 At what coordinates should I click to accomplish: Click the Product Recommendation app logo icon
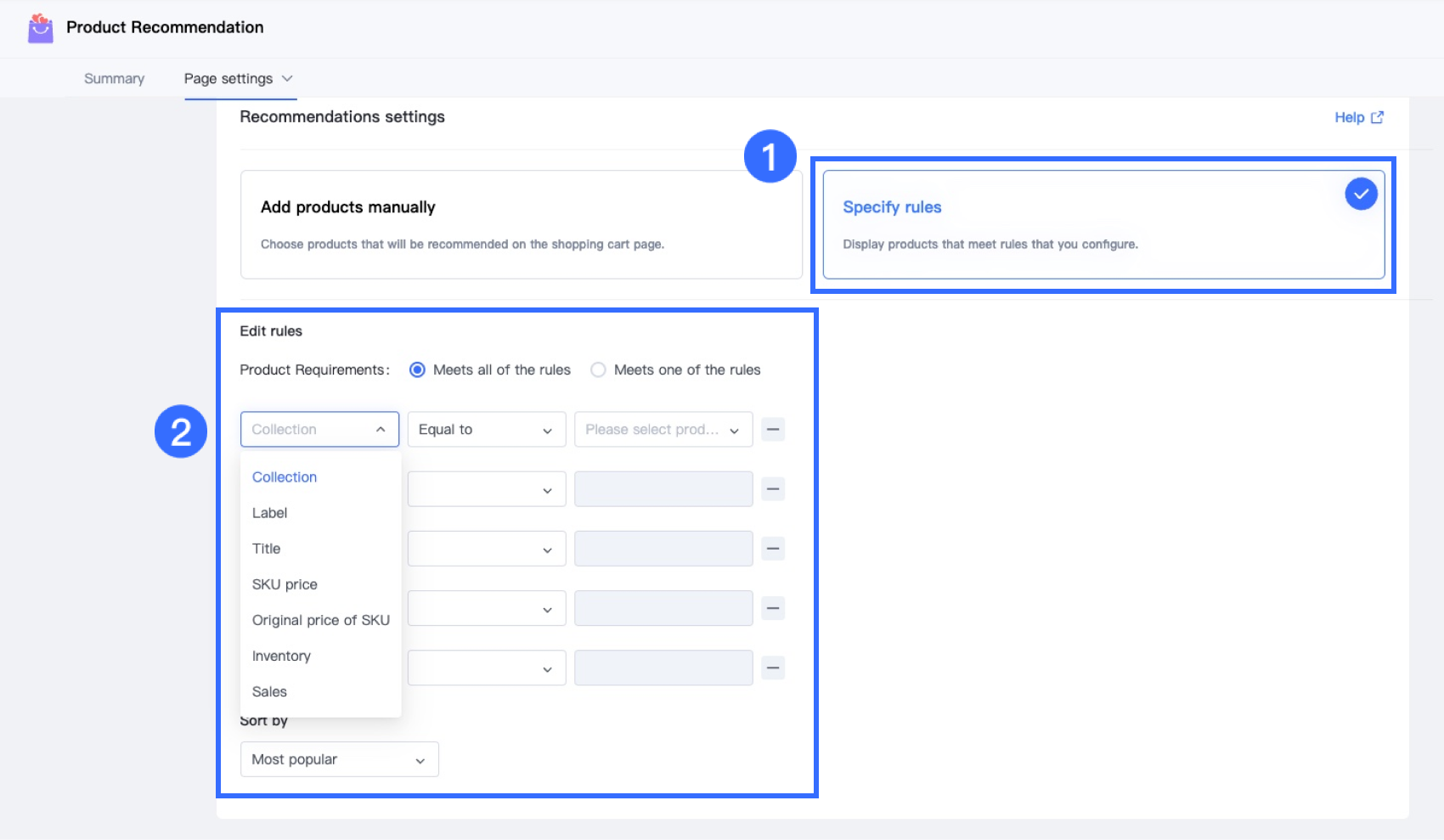point(40,28)
